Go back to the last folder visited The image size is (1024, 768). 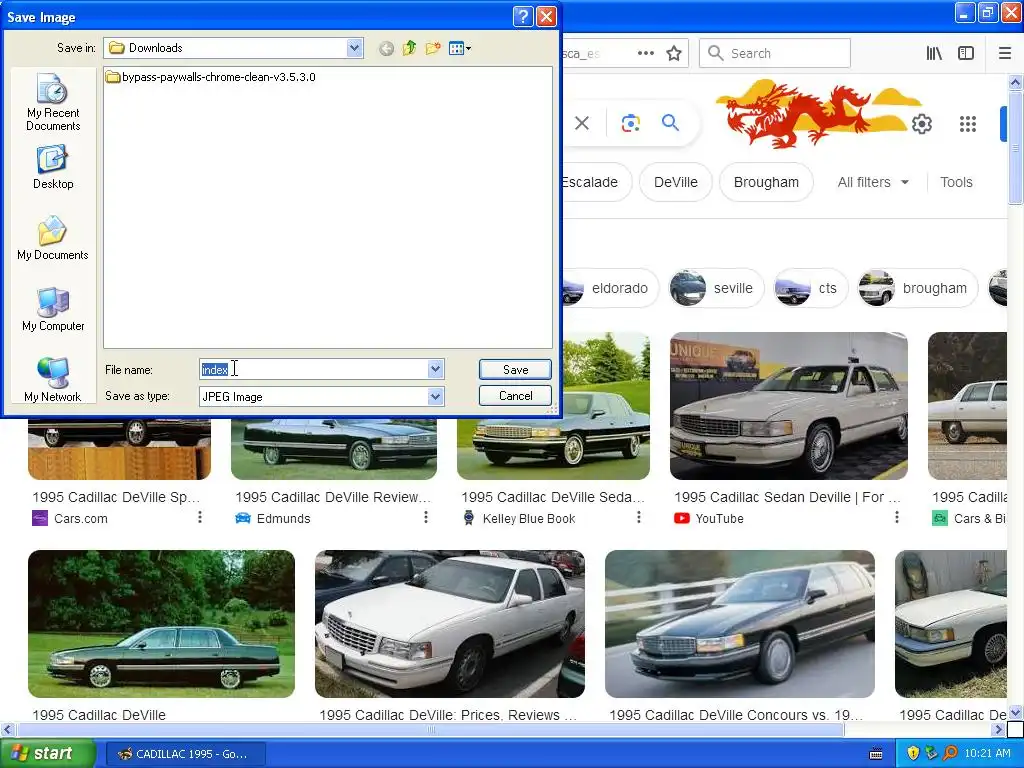click(x=386, y=48)
